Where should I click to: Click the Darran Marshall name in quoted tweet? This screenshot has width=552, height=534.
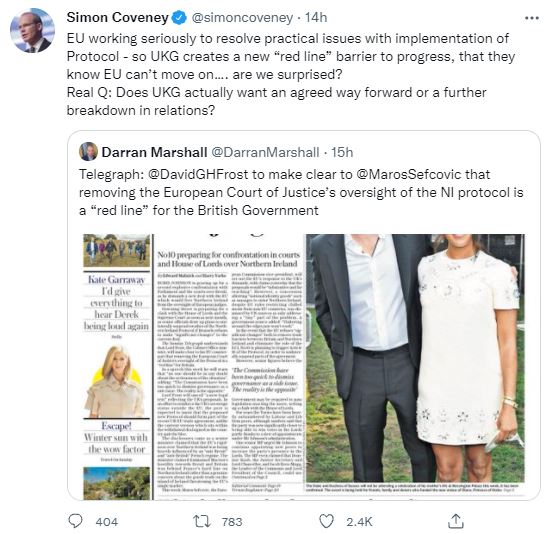(x=154, y=152)
